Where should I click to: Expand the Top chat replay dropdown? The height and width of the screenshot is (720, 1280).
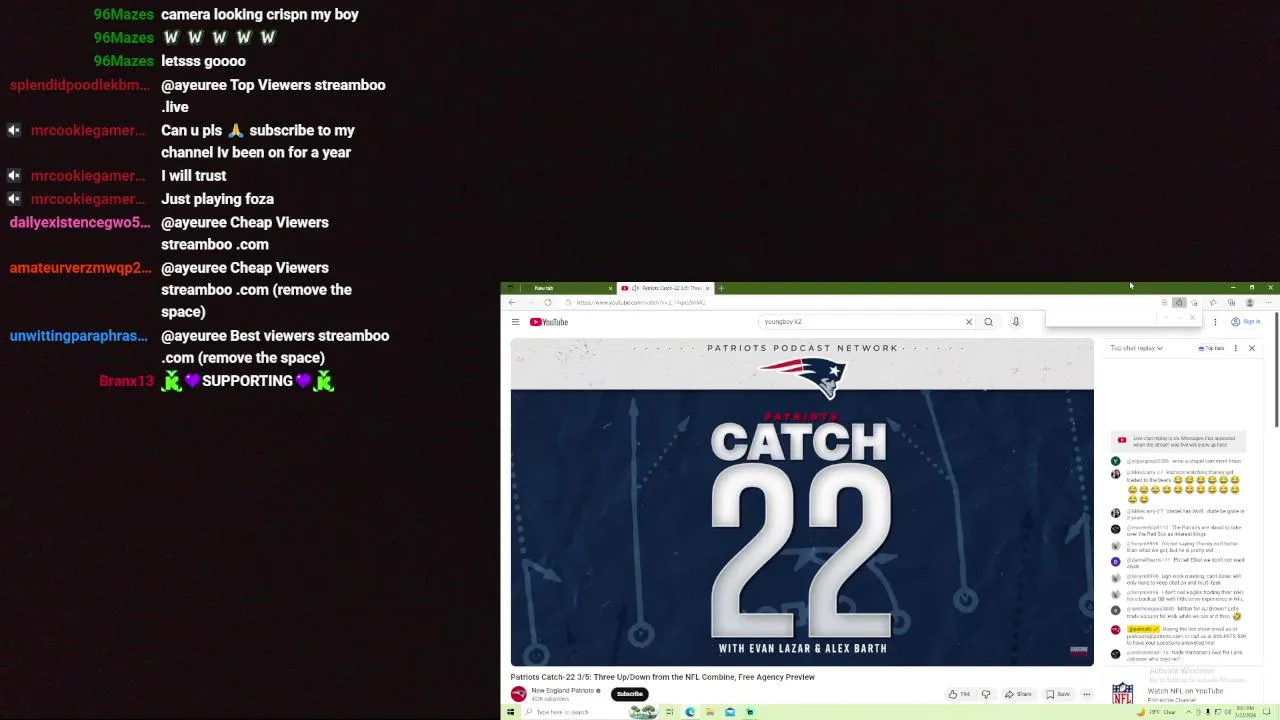[x=1136, y=348]
